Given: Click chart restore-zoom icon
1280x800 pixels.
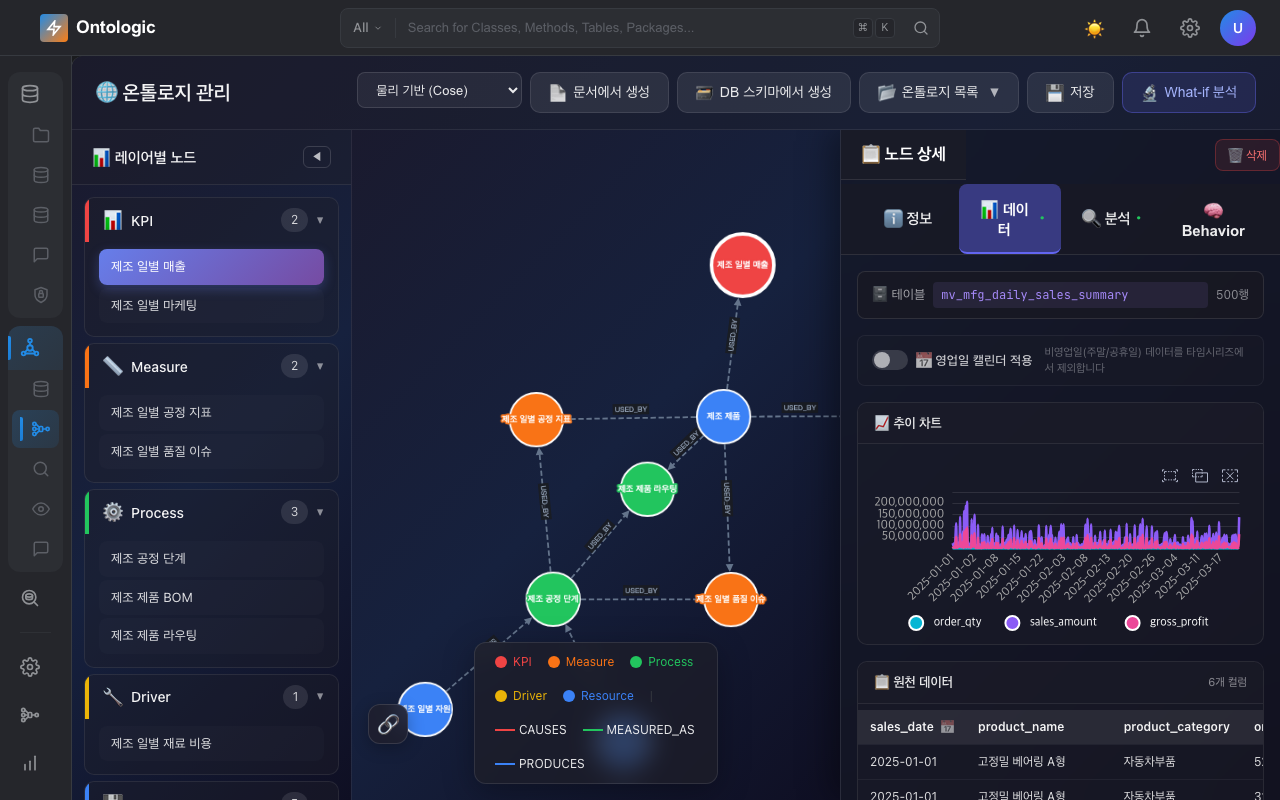Looking at the screenshot, I should tap(1200, 476).
